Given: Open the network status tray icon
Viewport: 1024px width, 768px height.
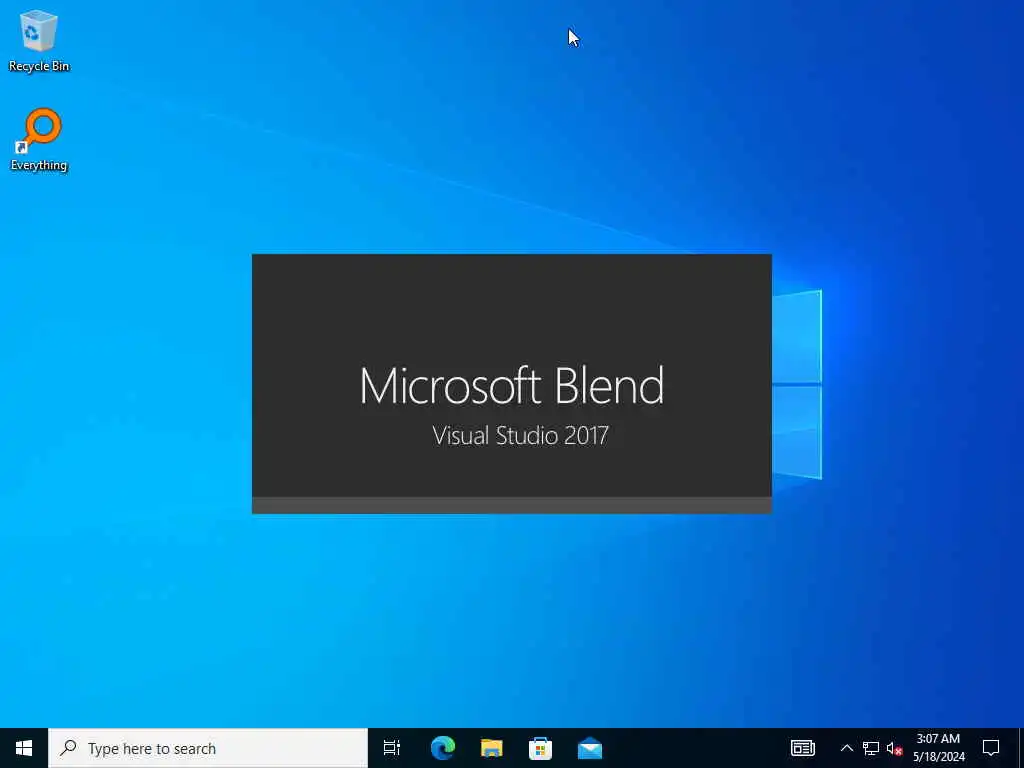Looking at the screenshot, I should click(871, 748).
